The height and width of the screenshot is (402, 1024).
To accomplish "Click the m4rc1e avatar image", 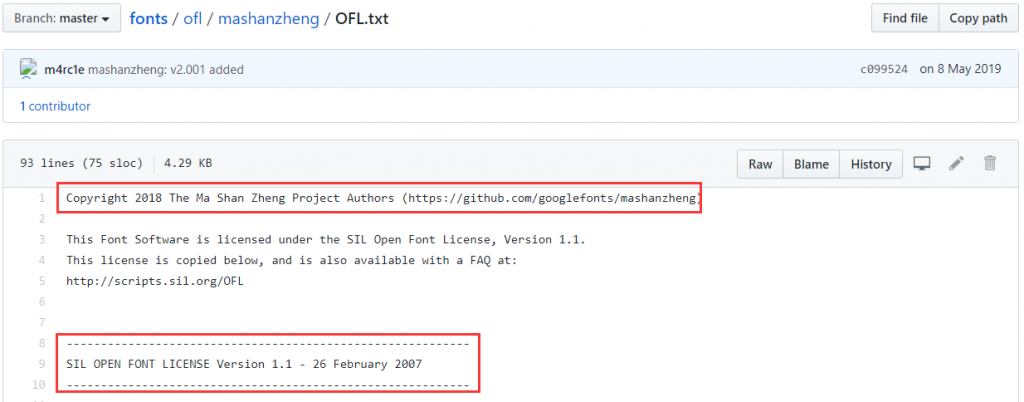I will (30, 70).
